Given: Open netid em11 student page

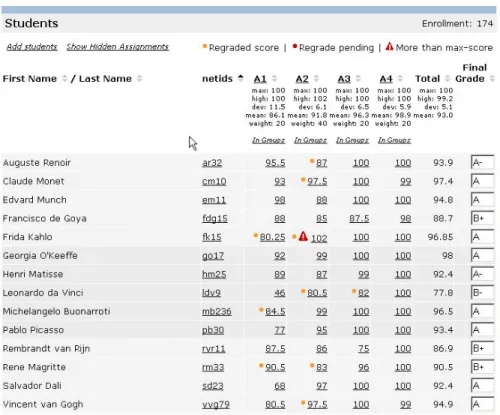Looking at the screenshot, I should click(x=214, y=200).
